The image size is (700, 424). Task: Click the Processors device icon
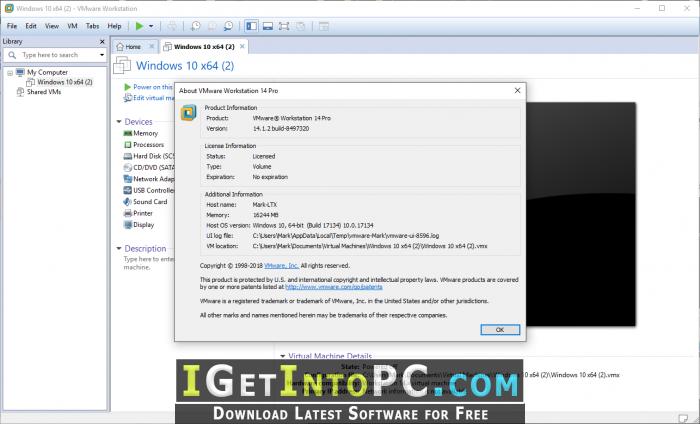pos(128,145)
